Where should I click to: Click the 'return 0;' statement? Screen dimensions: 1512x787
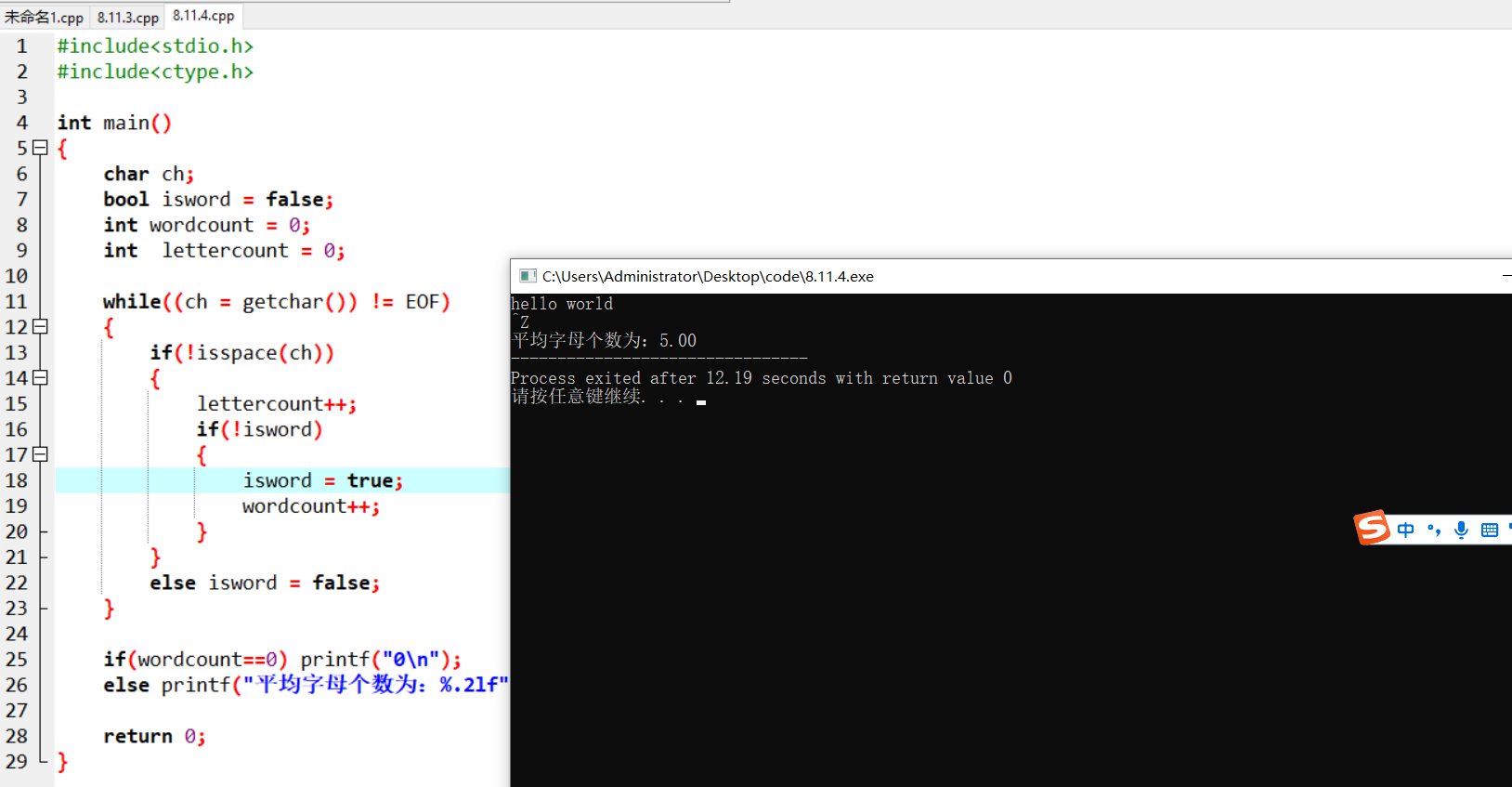coord(154,736)
